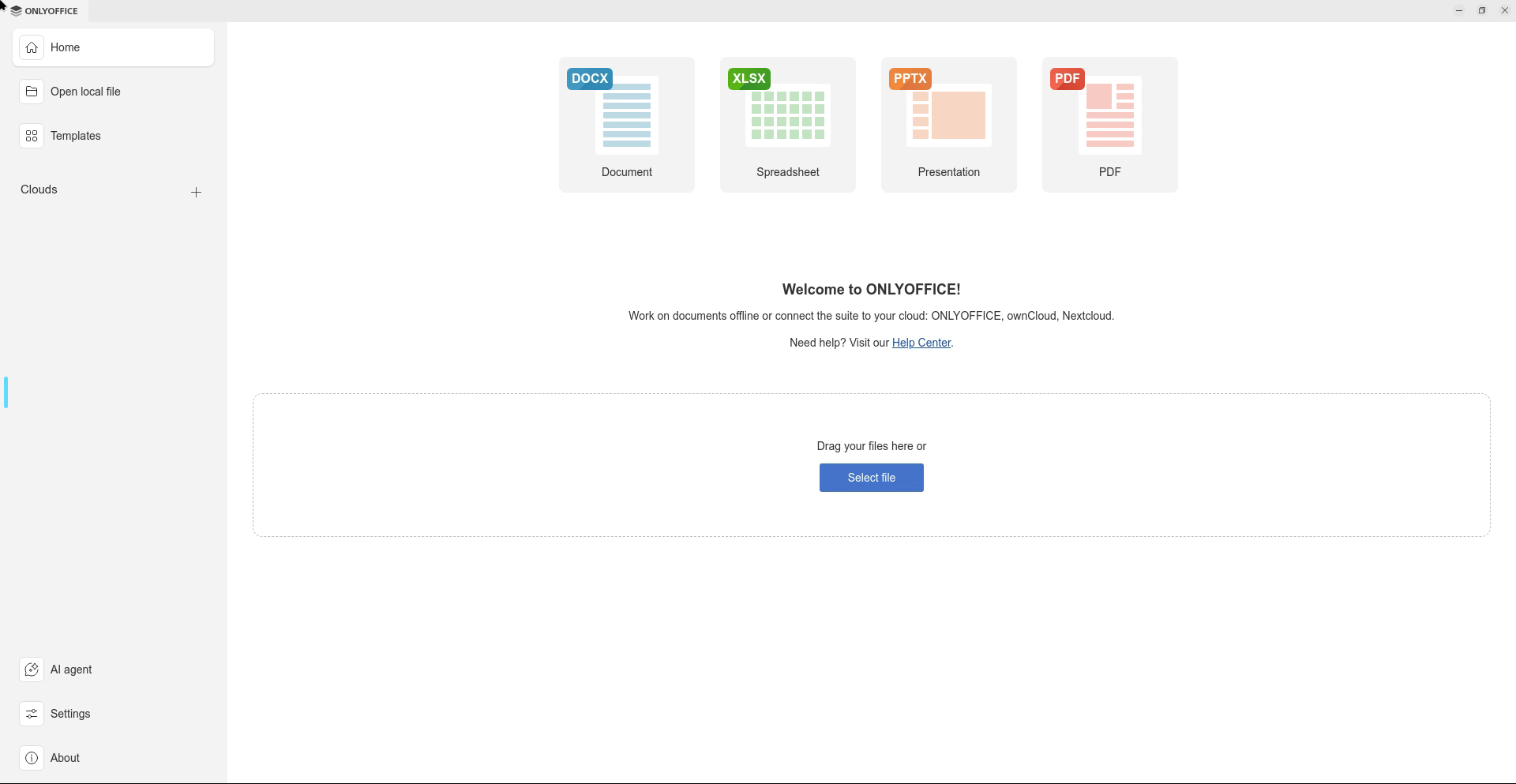Follow the Help Center link
Viewport: 1516px width, 784px height.
click(921, 343)
